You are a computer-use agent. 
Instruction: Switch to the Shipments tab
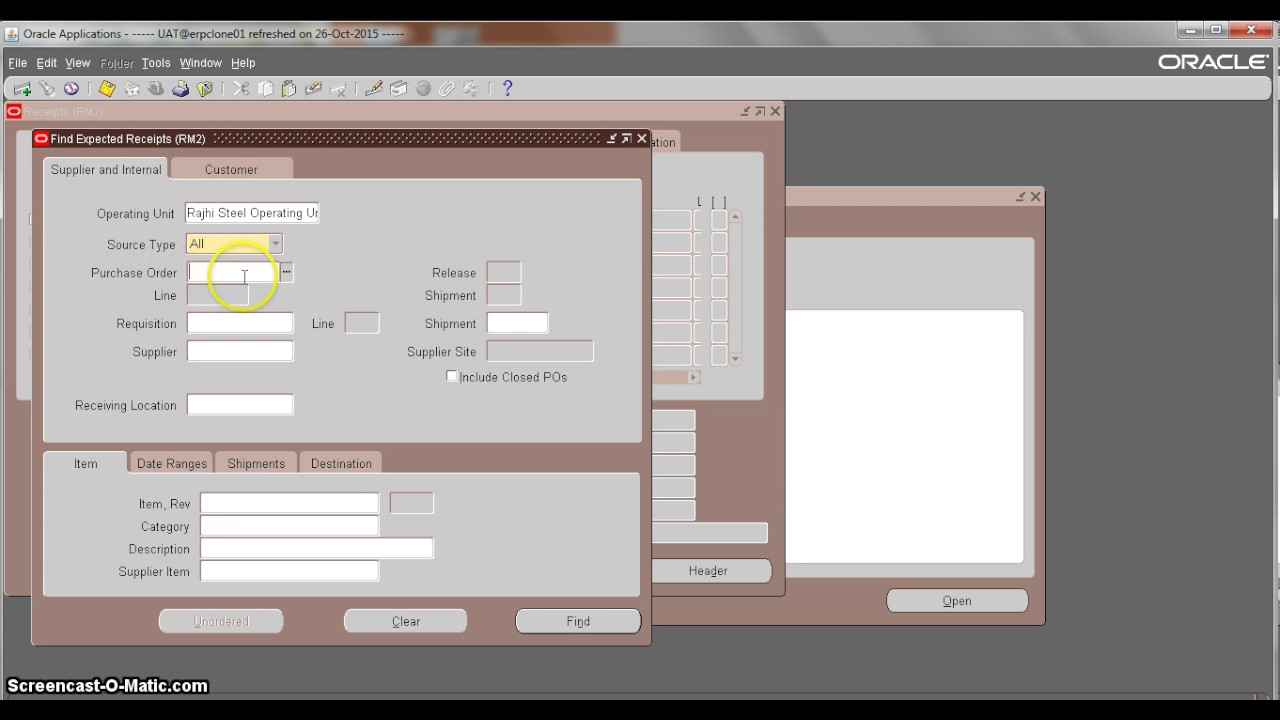tap(256, 463)
